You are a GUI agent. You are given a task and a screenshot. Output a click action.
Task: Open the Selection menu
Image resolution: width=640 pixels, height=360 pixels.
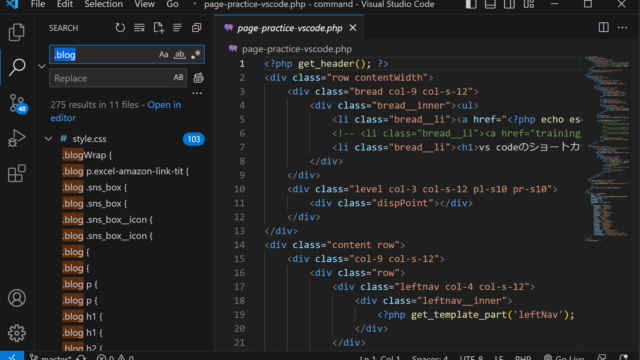pos(103,4)
